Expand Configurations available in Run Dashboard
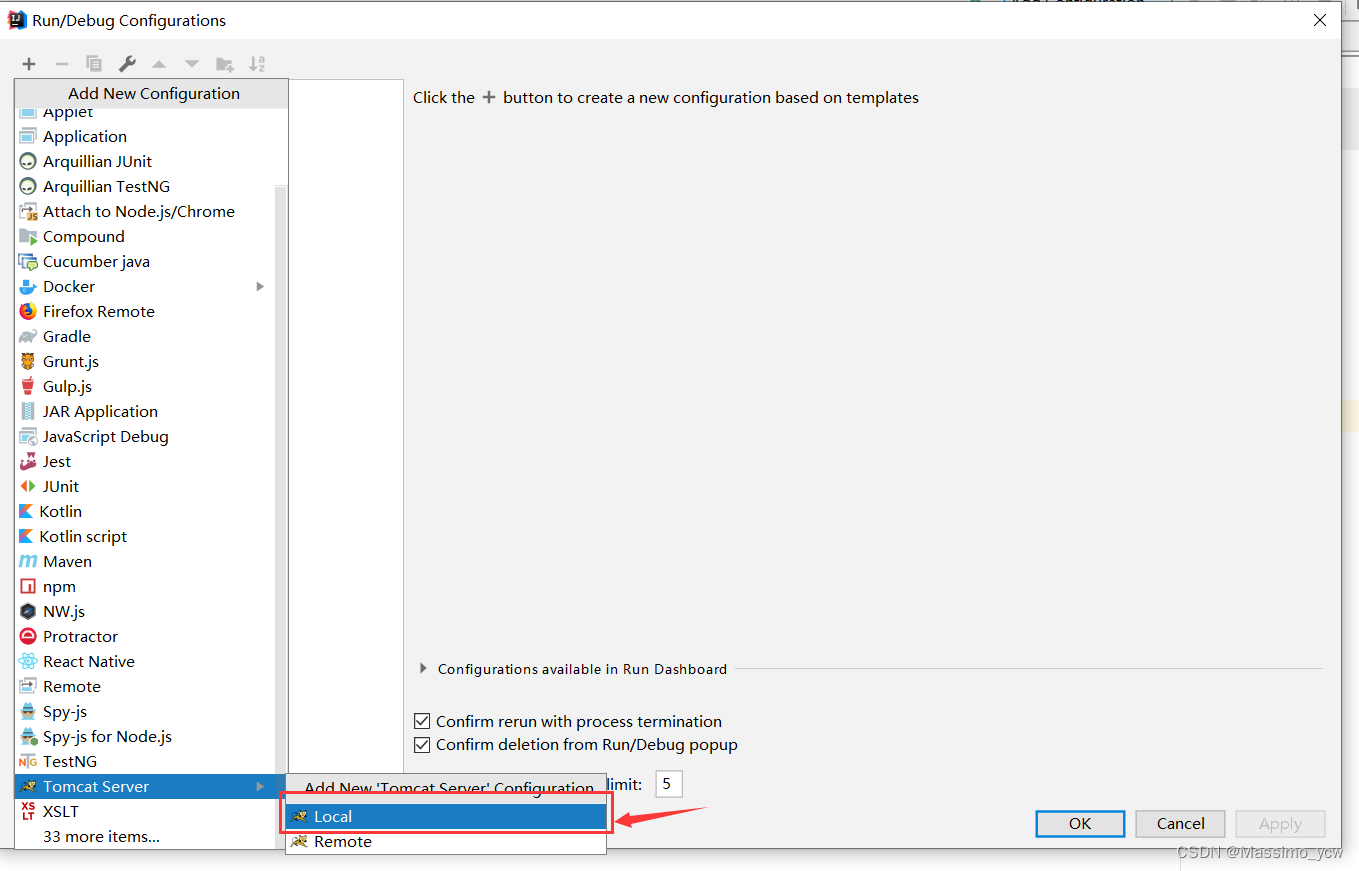This screenshot has width=1359, height=871. pyautogui.click(x=423, y=668)
